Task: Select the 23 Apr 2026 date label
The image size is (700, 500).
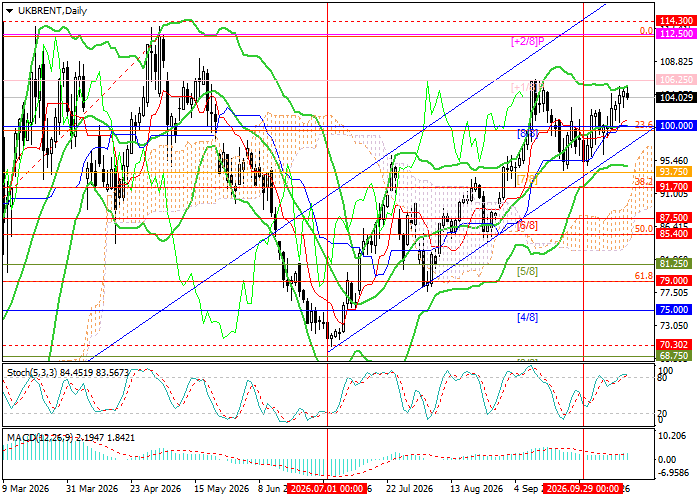Action: pos(156,489)
